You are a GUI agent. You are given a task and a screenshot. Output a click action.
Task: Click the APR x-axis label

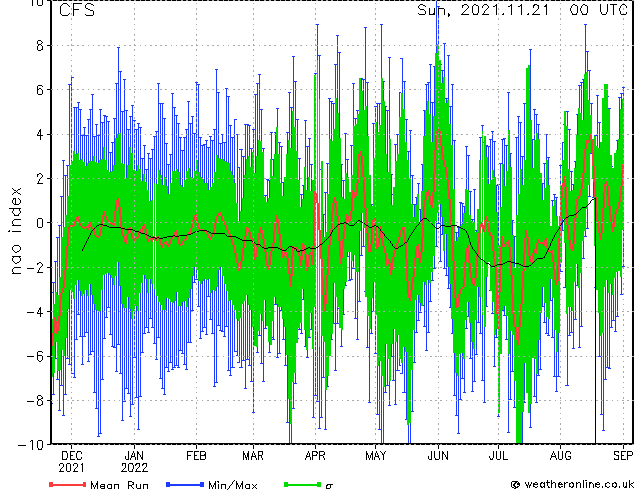tap(315, 456)
